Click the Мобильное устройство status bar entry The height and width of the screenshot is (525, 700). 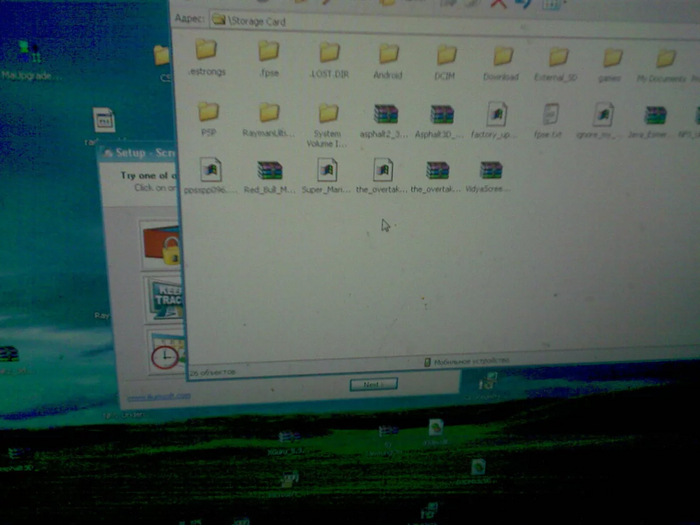467,361
